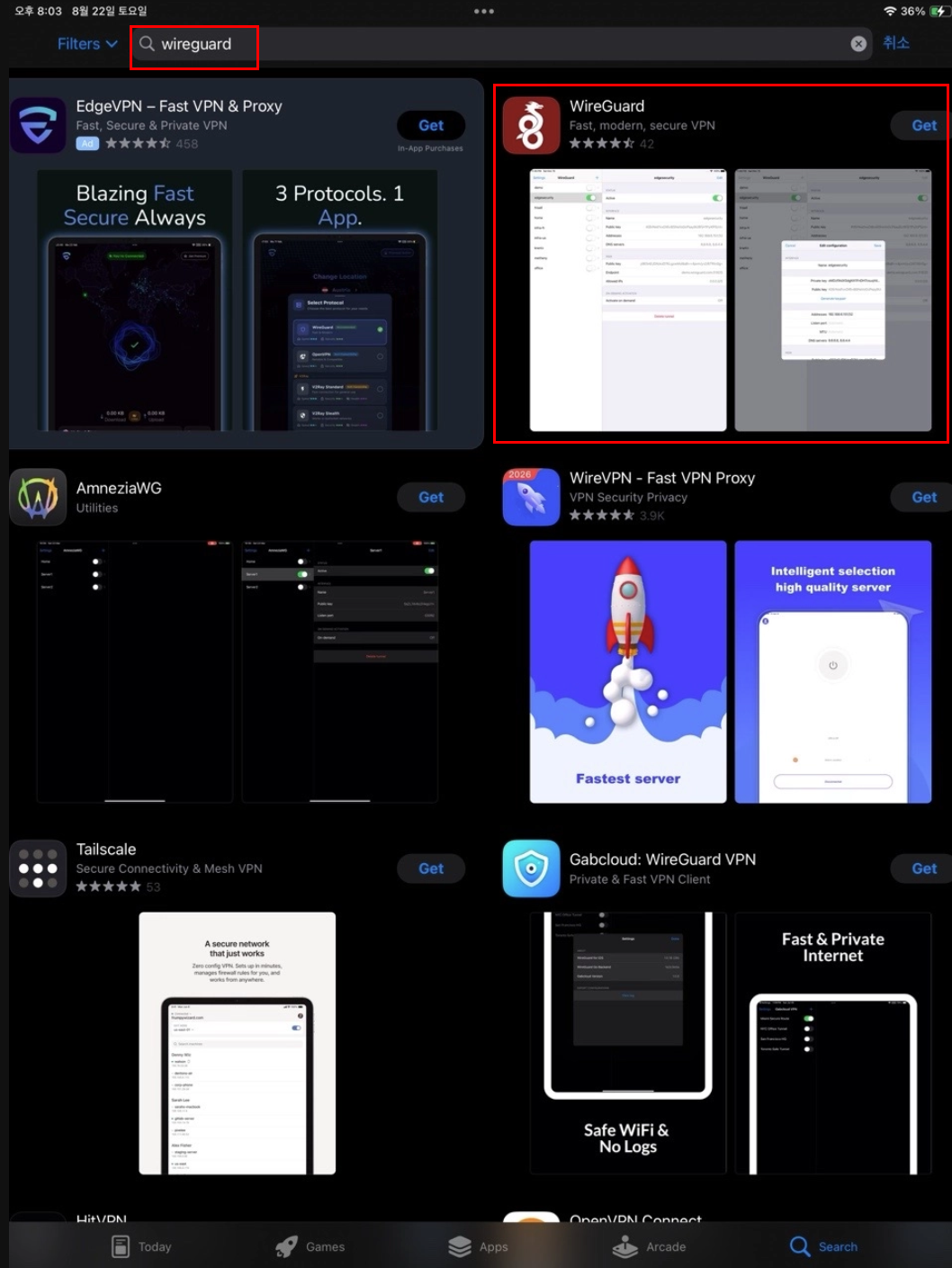952x1268 pixels.
Task: Click 'Gabcloud: WireGuard VPN' title
Action: pos(662,859)
